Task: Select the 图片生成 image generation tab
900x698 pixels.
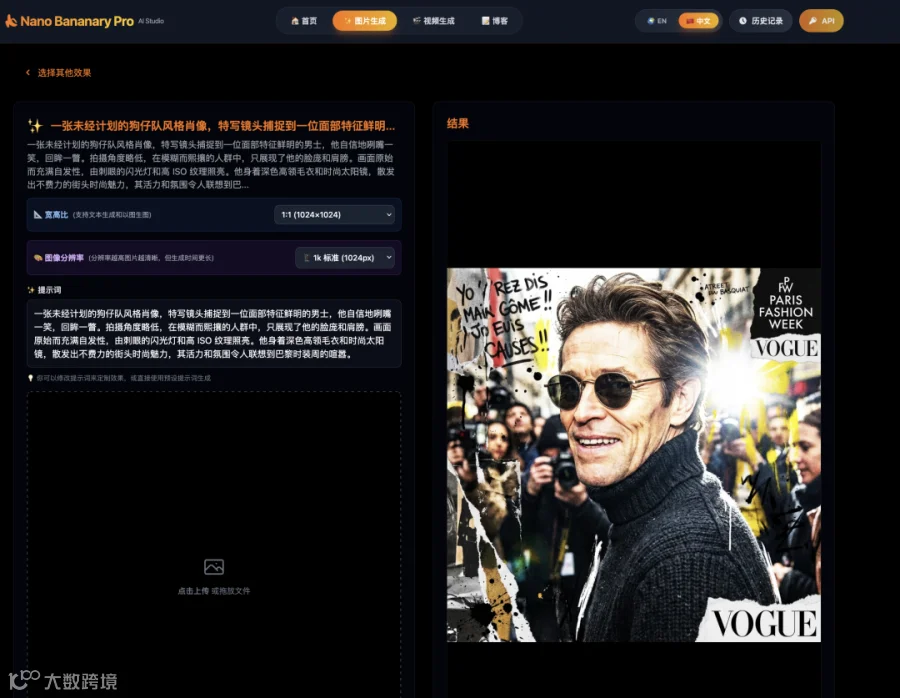Action: [364, 21]
